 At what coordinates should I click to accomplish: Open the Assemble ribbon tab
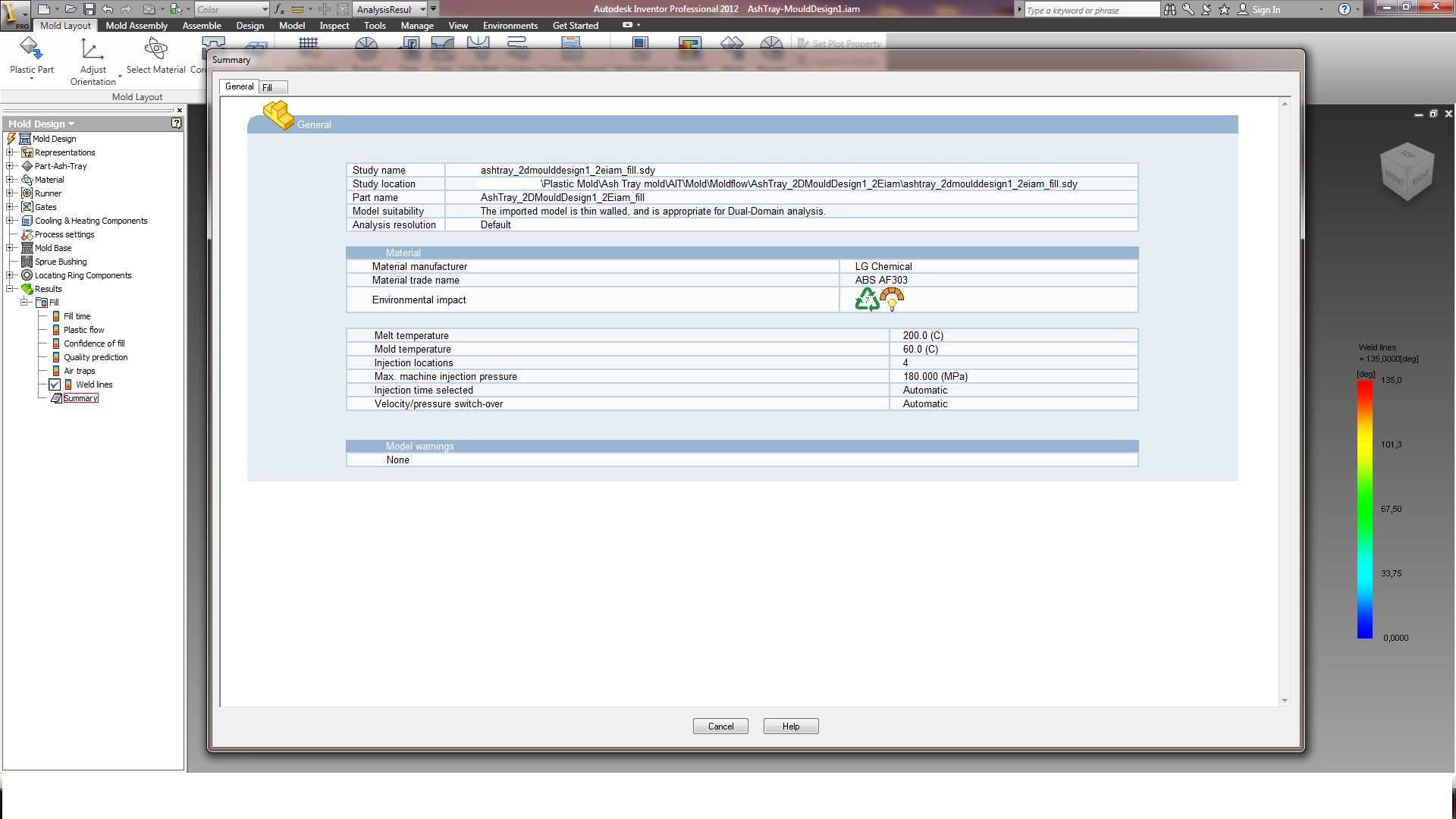click(202, 25)
